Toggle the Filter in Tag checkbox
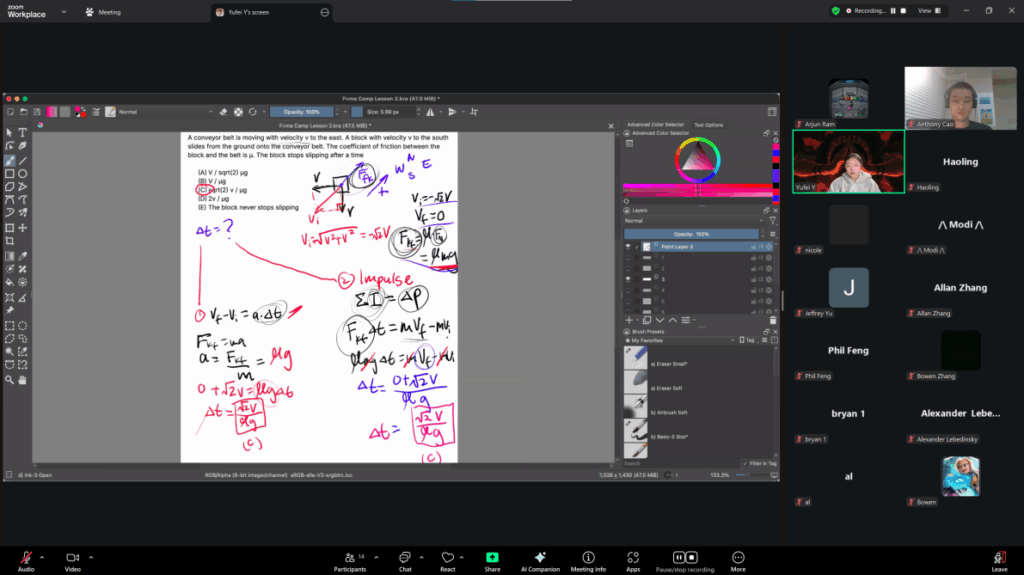Screen dimensions: 1024x575 pyautogui.click(x=743, y=463)
